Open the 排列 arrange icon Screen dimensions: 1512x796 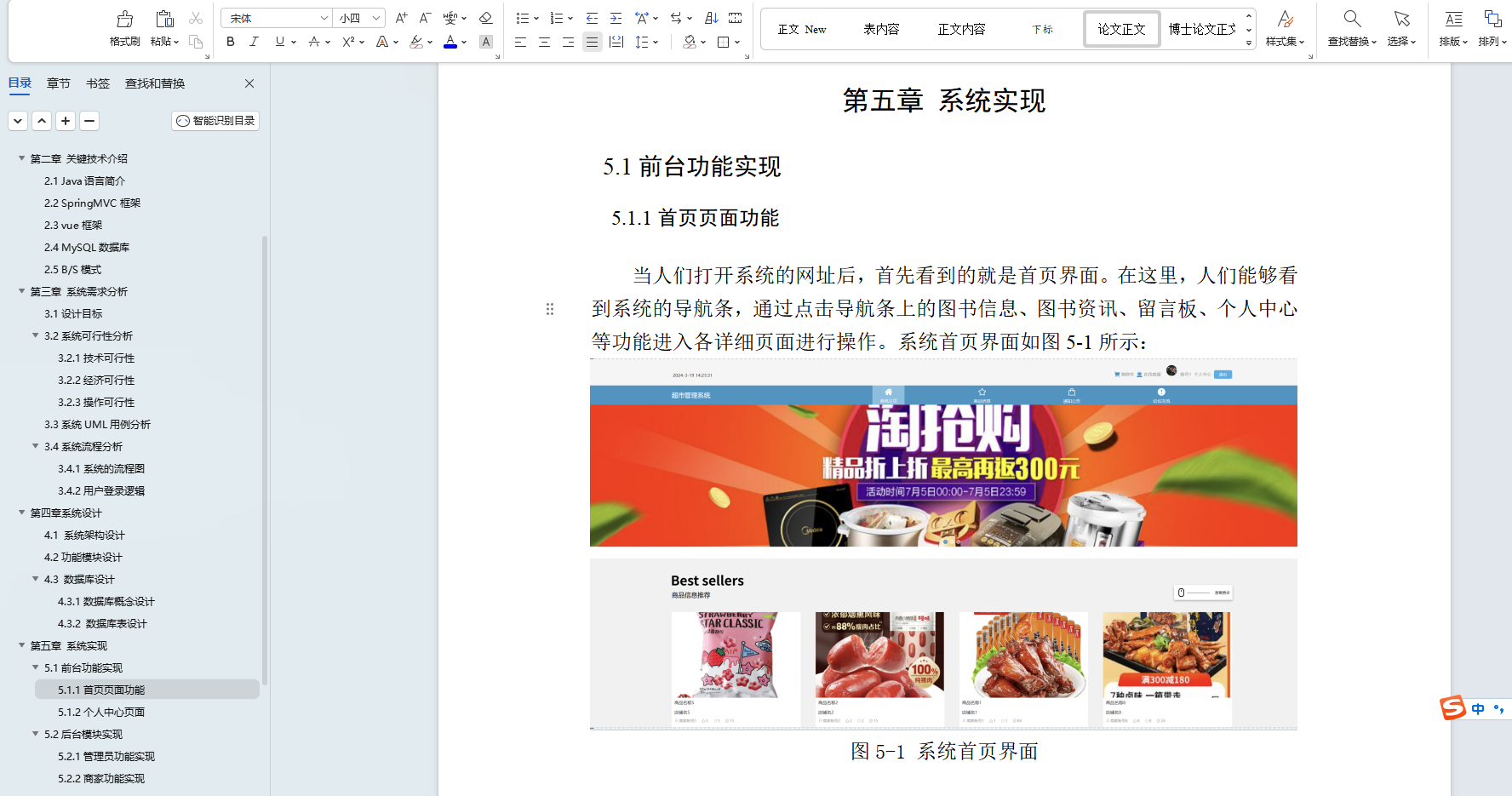[1492, 19]
